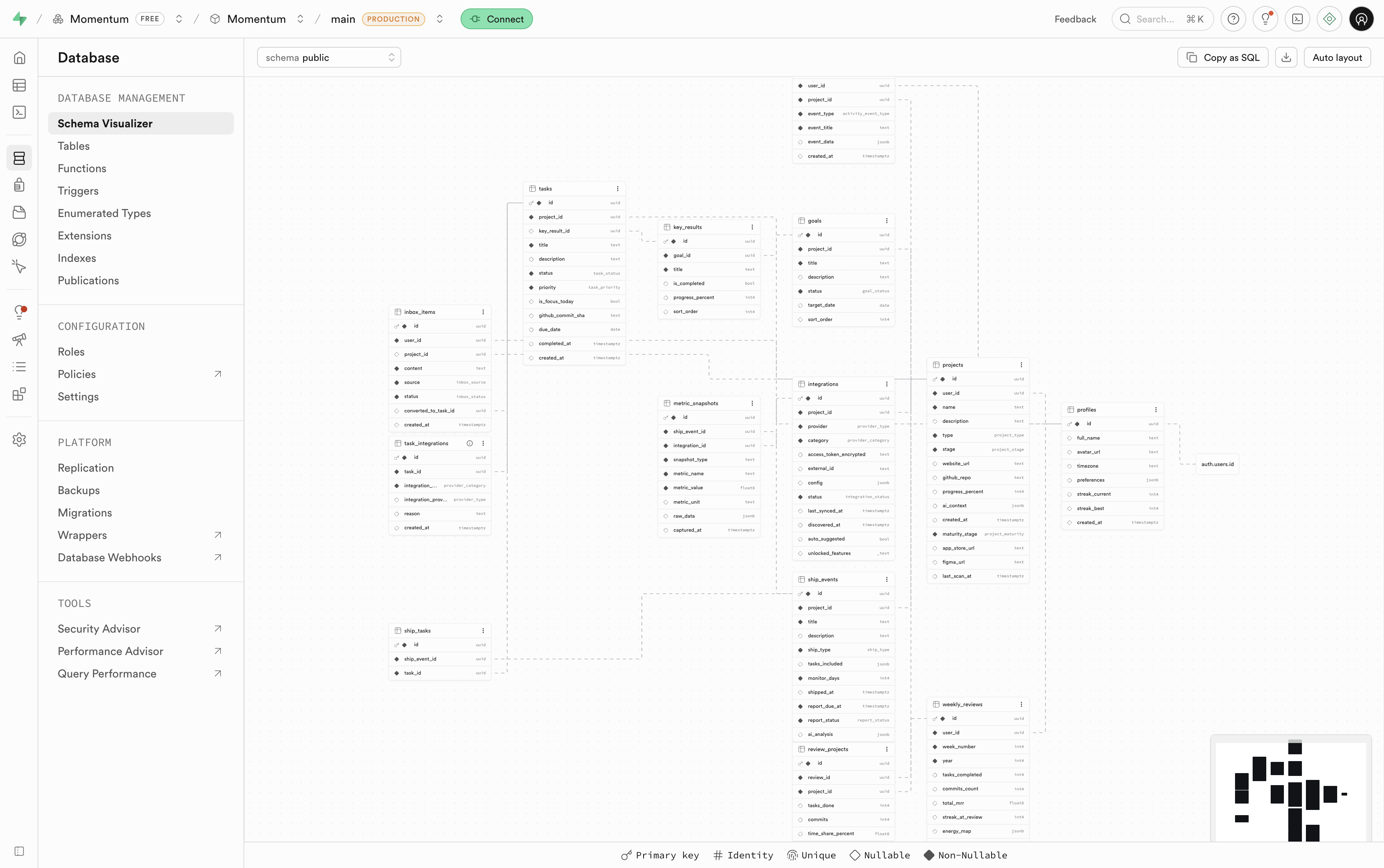Click the PRODUCTION branch badge

pos(393,19)
